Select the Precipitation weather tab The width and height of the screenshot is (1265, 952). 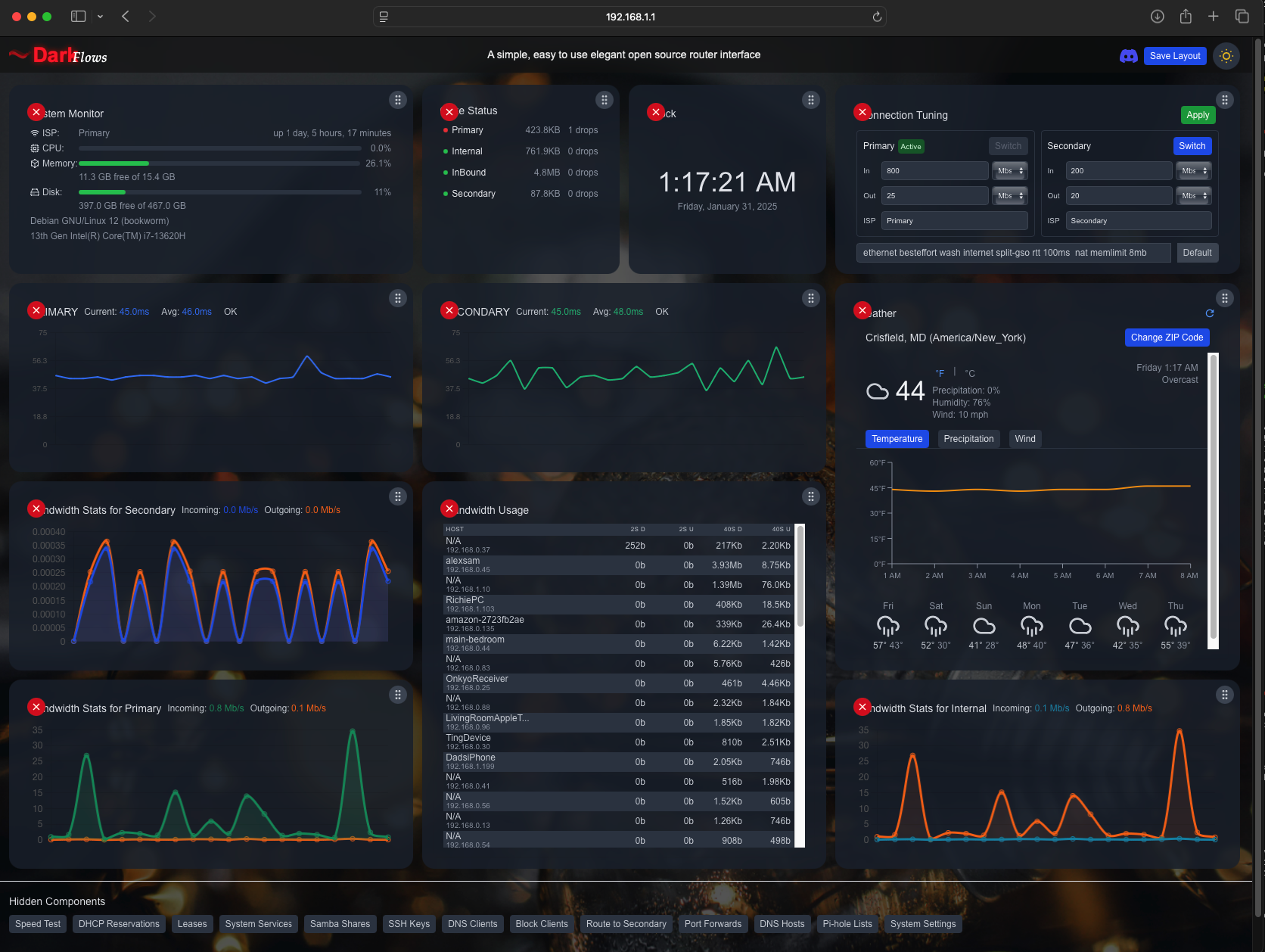pos(968,439)
